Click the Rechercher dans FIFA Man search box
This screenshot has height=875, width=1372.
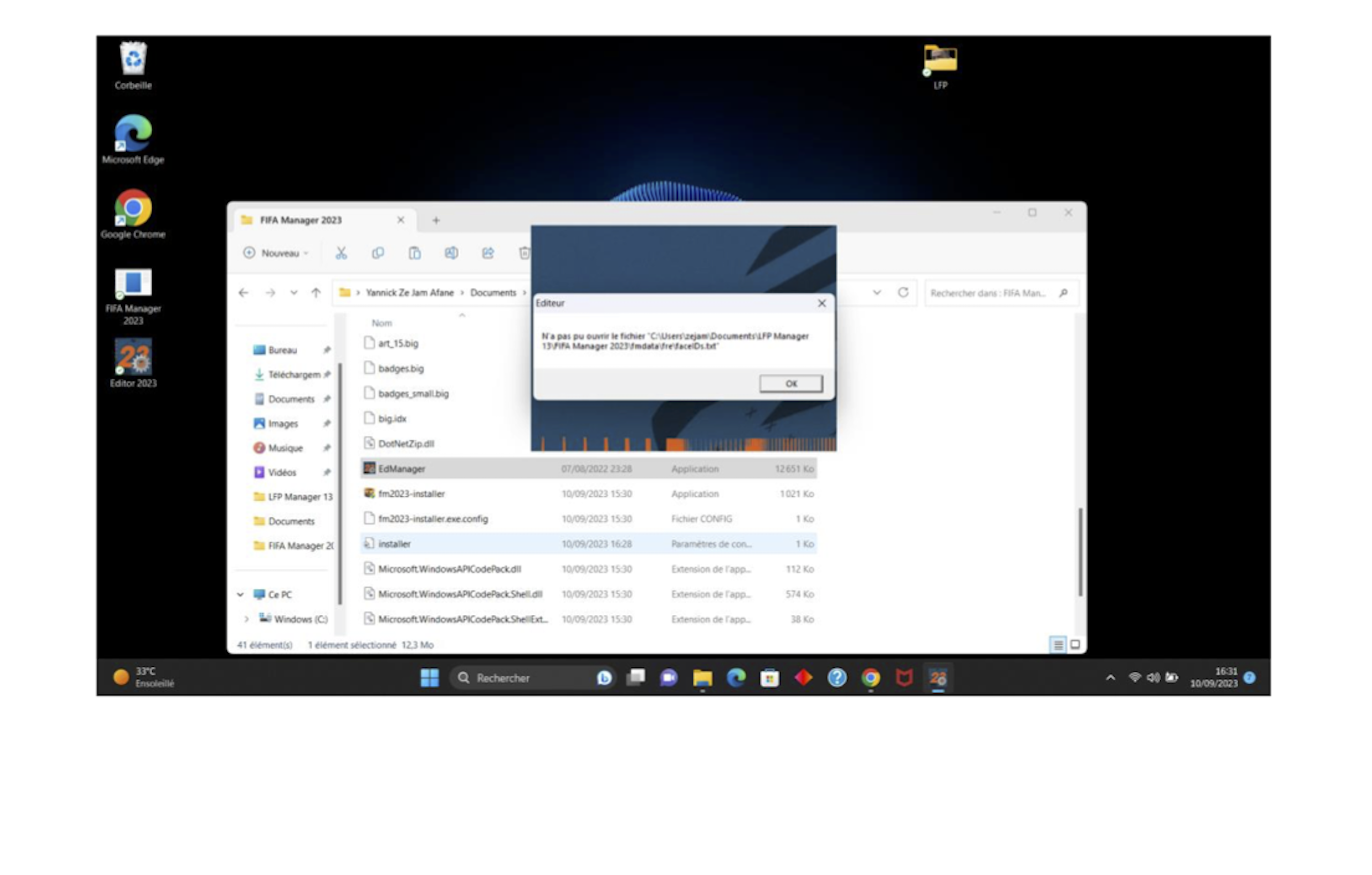(x=1001, y=293)
